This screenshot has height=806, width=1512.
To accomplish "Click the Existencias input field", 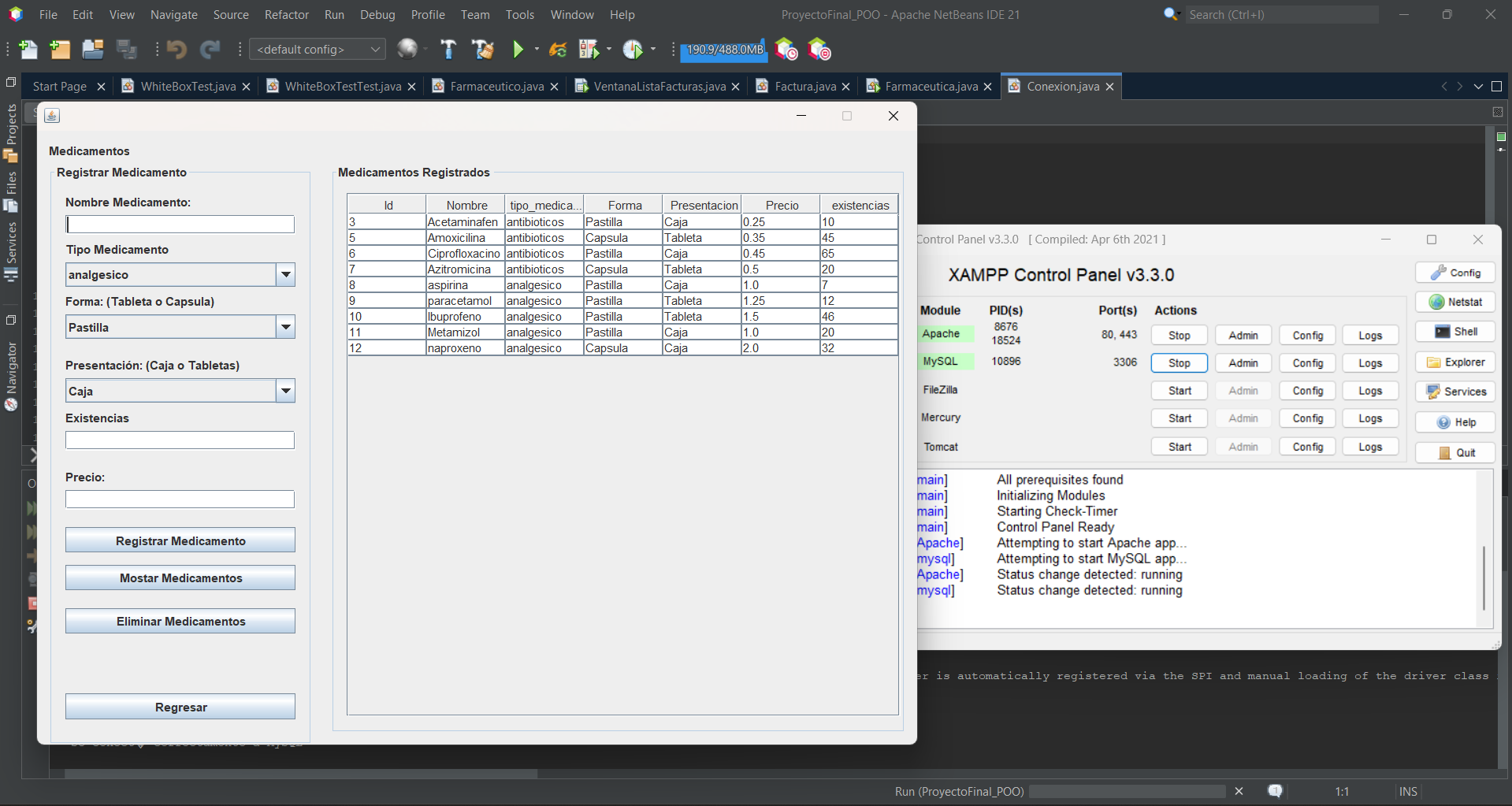I will pyautogui.click(x=180, y=440).
